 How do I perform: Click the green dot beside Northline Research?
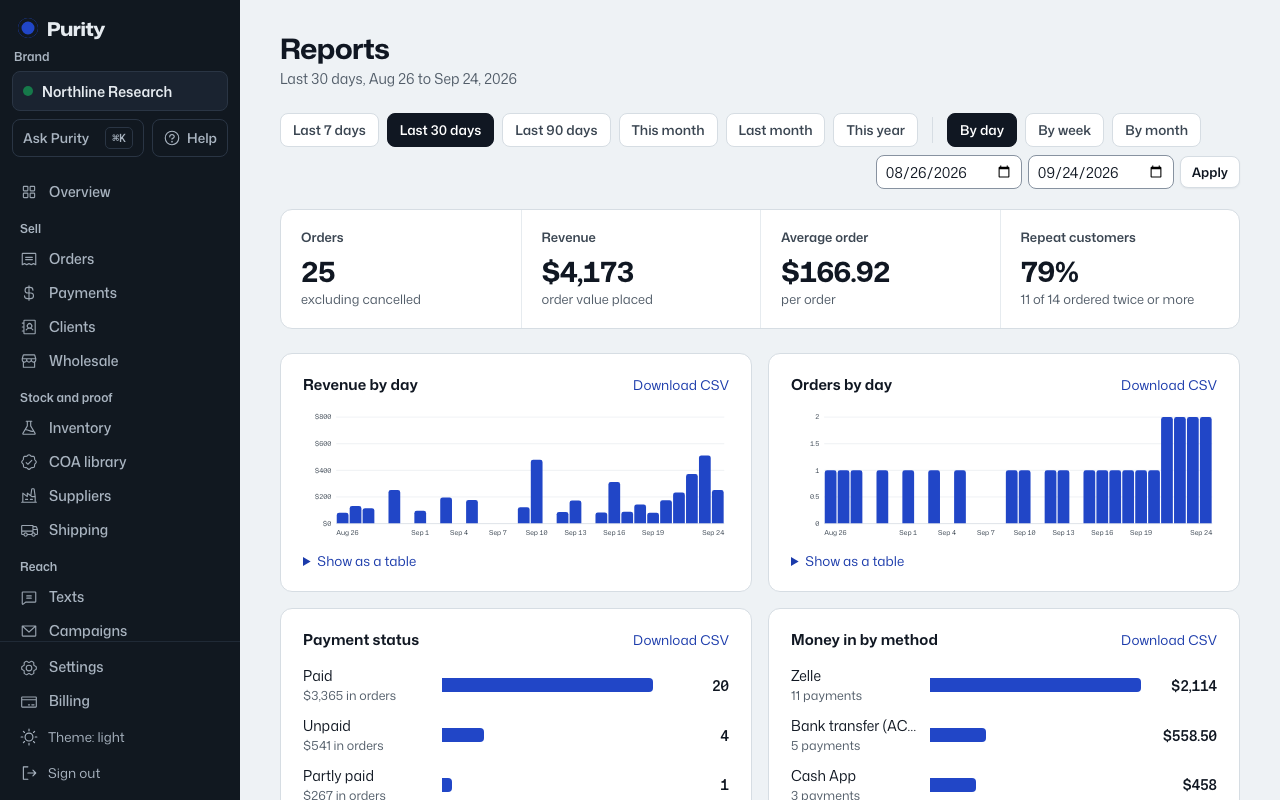point(28,91)
